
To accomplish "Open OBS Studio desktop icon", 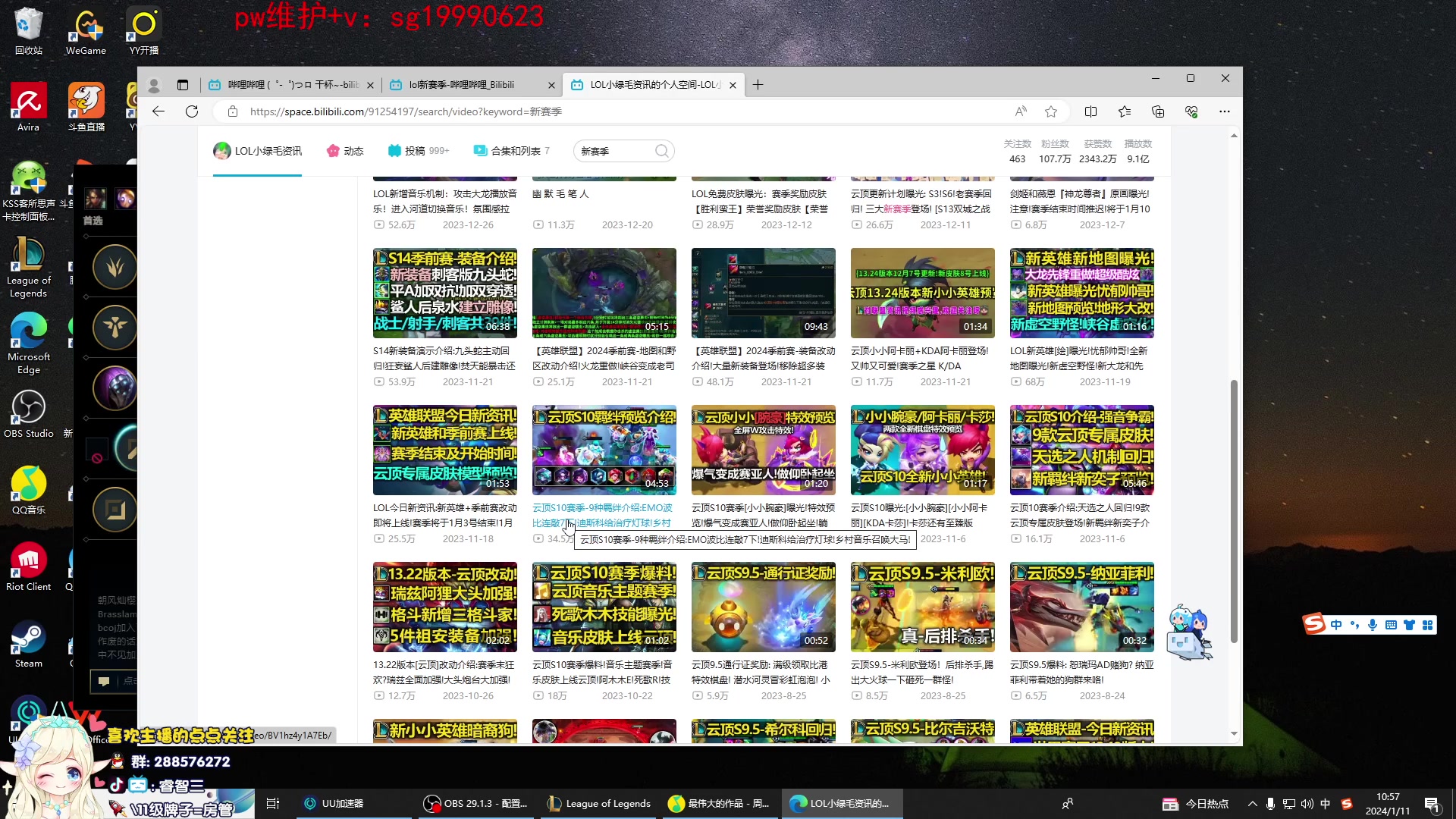I will (28, 414).
